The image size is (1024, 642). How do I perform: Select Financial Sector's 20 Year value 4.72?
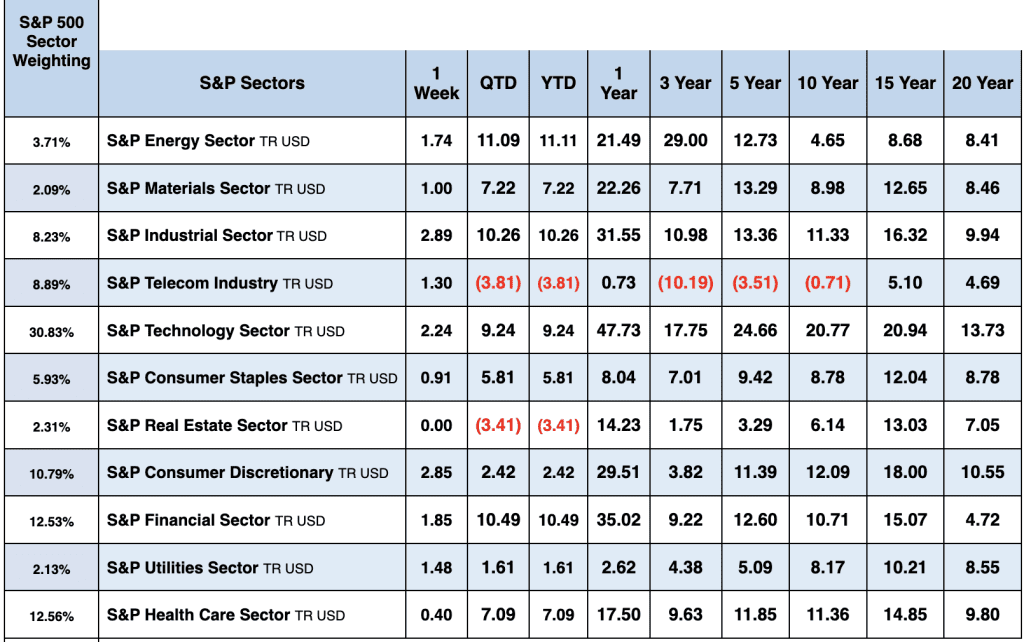click(982, 520)
